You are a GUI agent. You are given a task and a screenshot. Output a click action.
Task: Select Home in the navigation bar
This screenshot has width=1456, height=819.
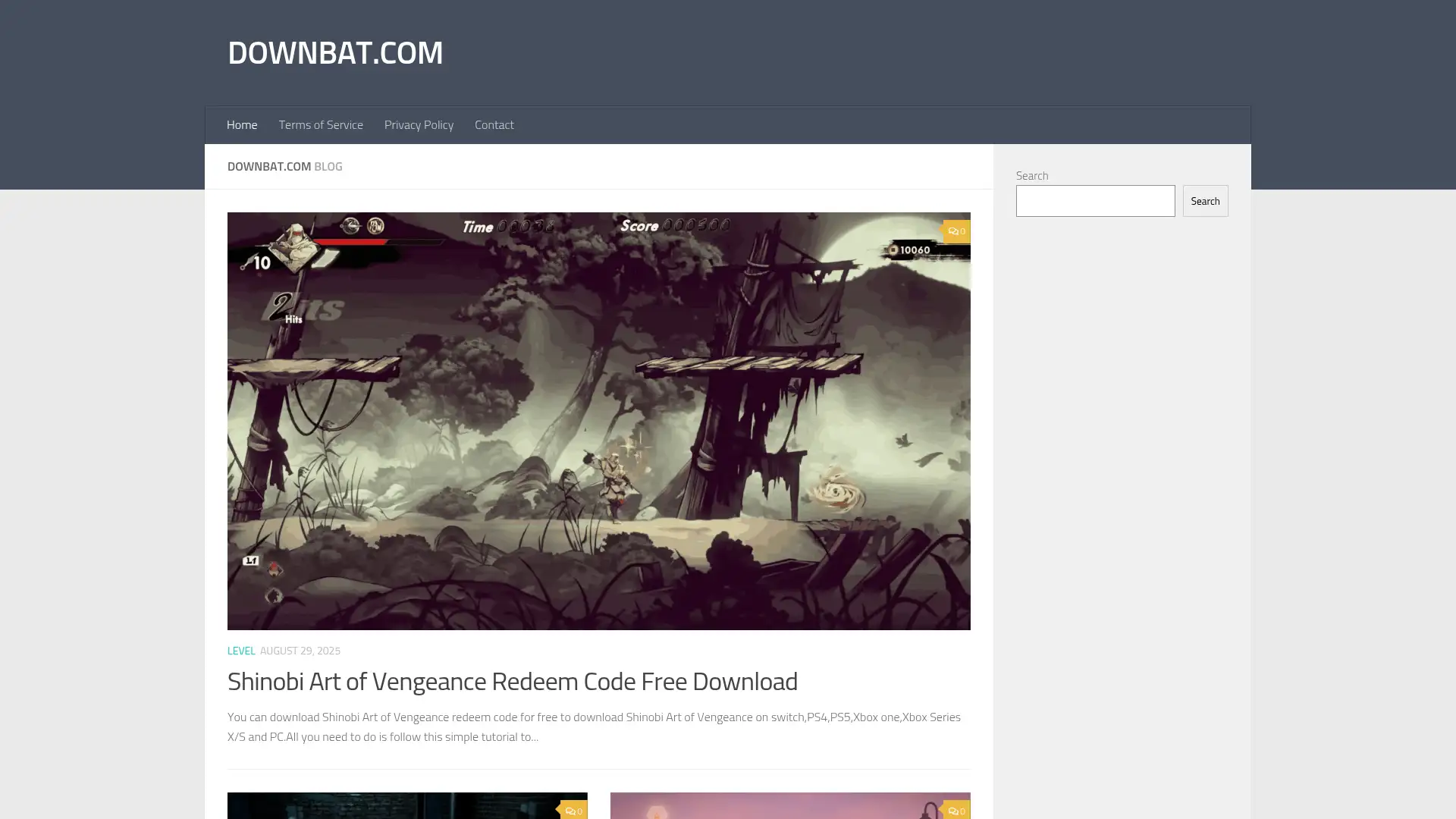(242, 124)
